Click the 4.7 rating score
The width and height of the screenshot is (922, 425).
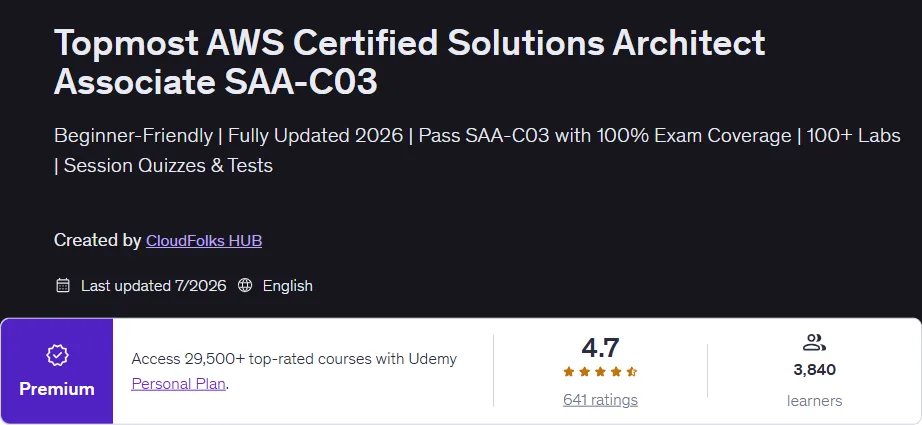click(600, 347)
